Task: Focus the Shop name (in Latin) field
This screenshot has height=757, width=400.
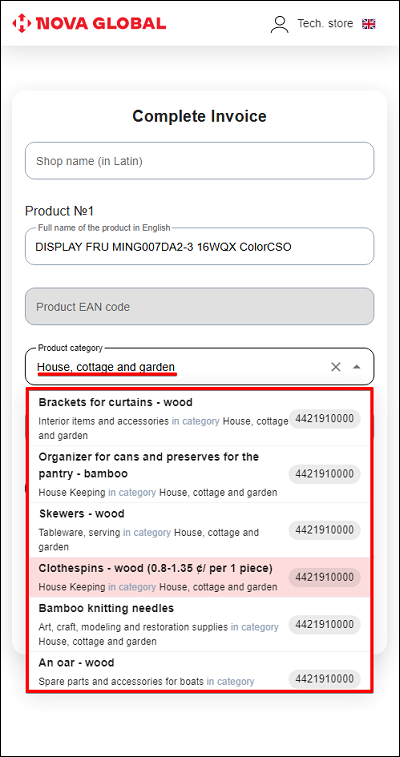Action: click(199, 161)
